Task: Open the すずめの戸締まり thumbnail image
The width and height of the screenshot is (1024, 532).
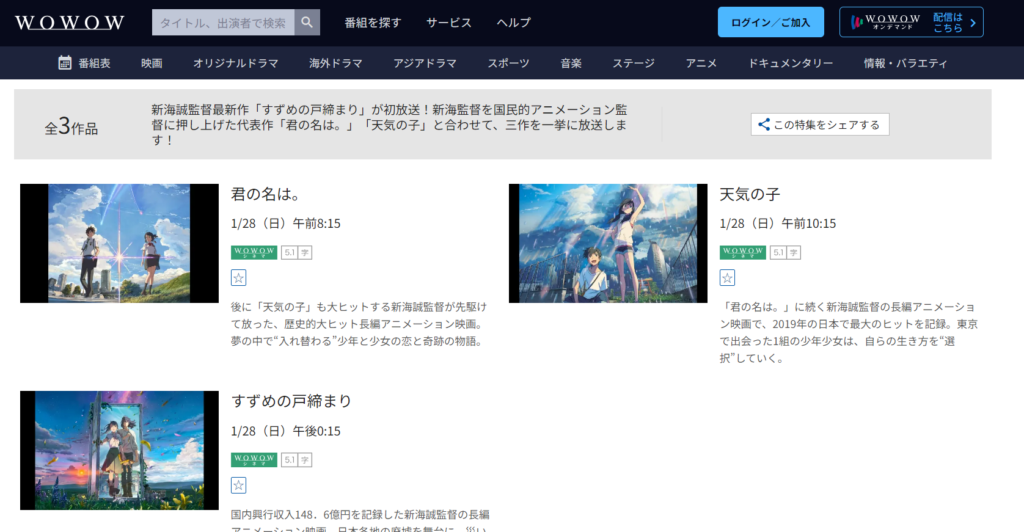Action: pyautogui.click(x=120, y=450)
